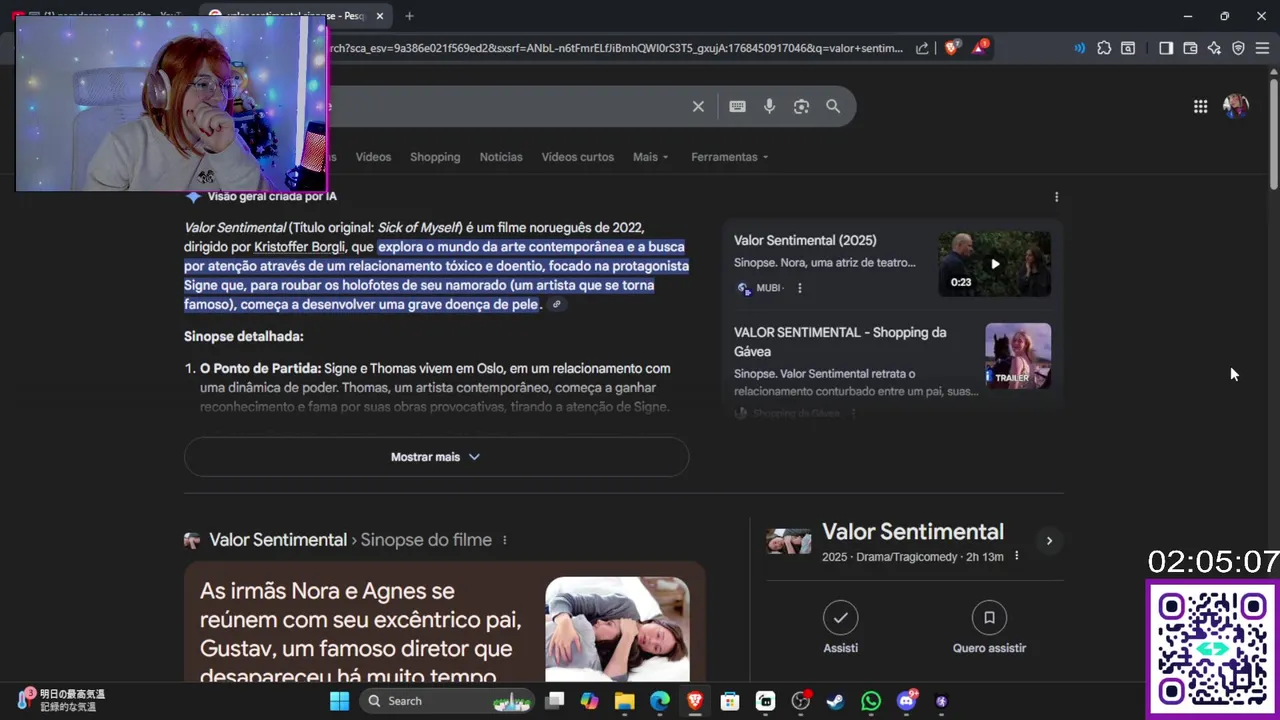1280x720 pixels.
Task: Switch to the Notícias search tab
Action: (x=501, y=157)
